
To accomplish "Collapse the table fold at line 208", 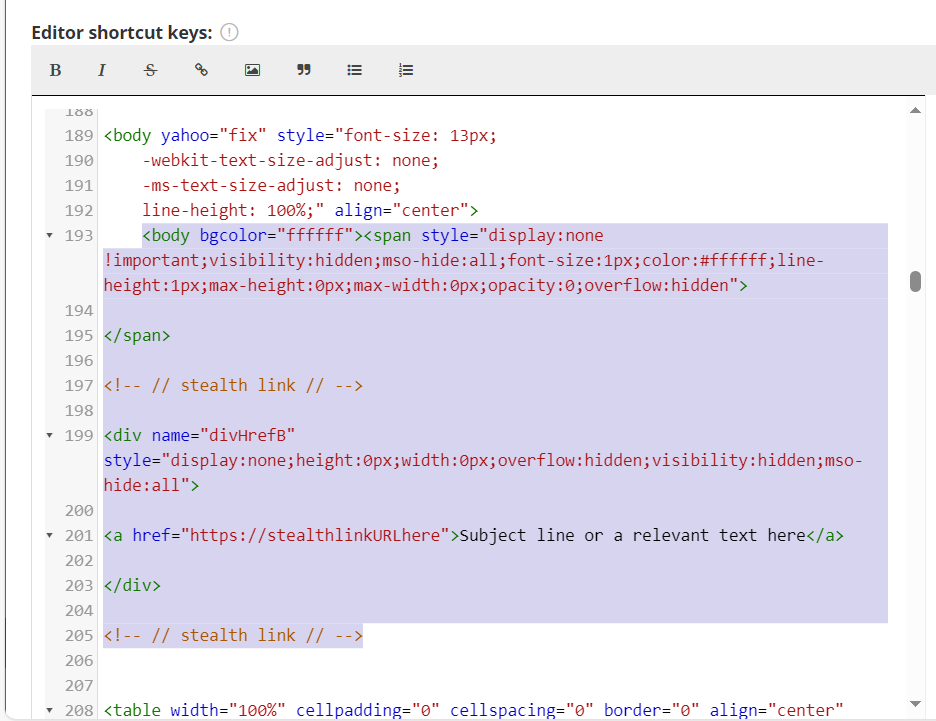I will [x=49, y=710].
